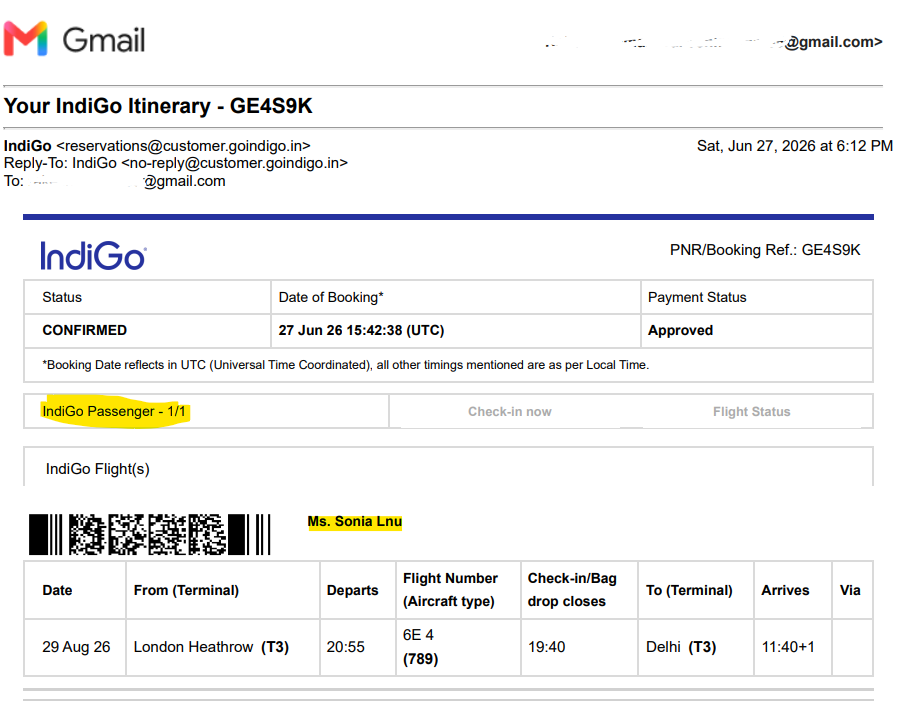Screen dimensions: 900x725
Task: Click the recipient @gmail.com address in To line
Action: coord(184,181)
